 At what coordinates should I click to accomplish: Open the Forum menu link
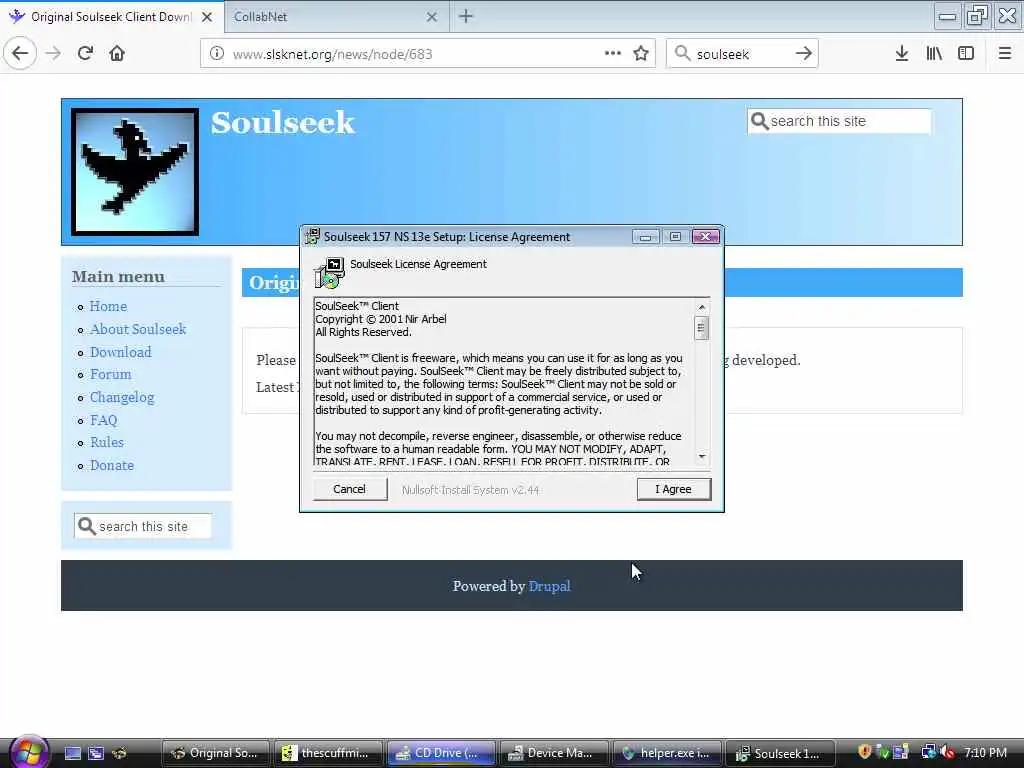[x=110, y=374]
